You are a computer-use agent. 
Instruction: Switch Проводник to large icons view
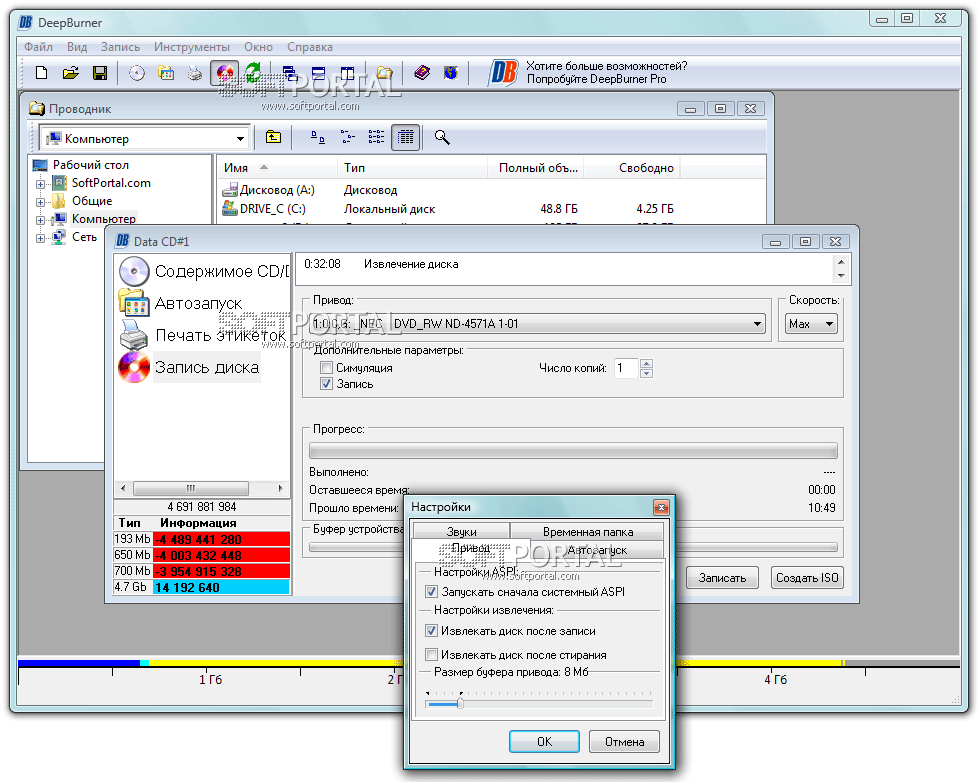coord(317,137)
